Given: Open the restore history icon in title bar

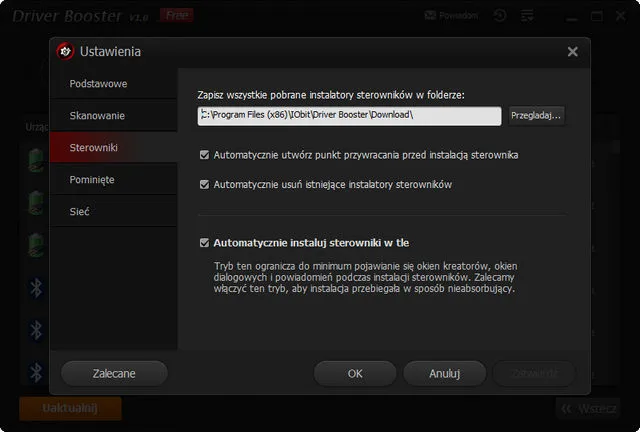Looking at the screenshot, I should (x=500, y=16).
